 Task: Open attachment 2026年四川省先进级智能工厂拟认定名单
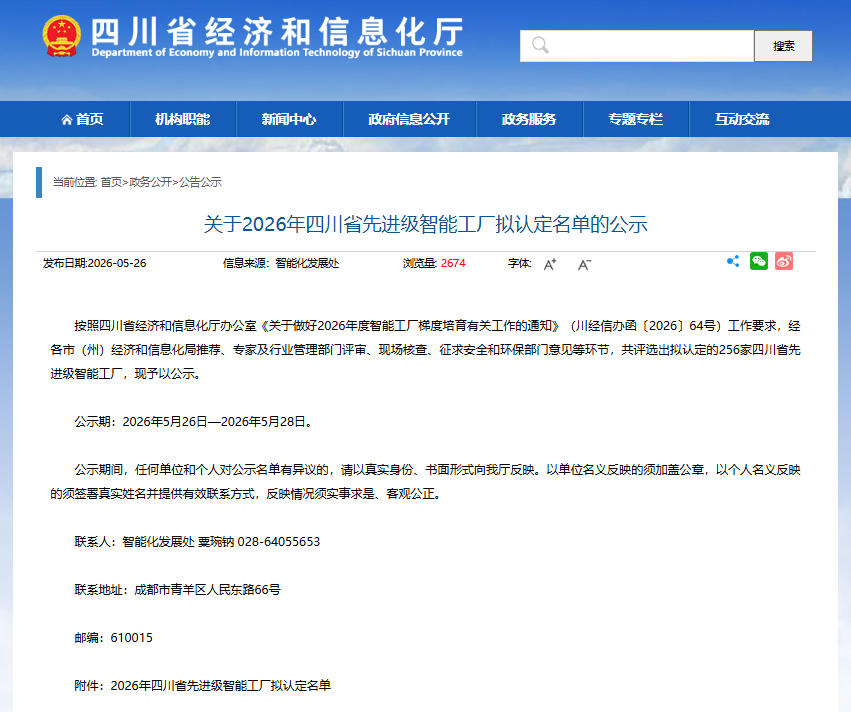tap(220, 685)
